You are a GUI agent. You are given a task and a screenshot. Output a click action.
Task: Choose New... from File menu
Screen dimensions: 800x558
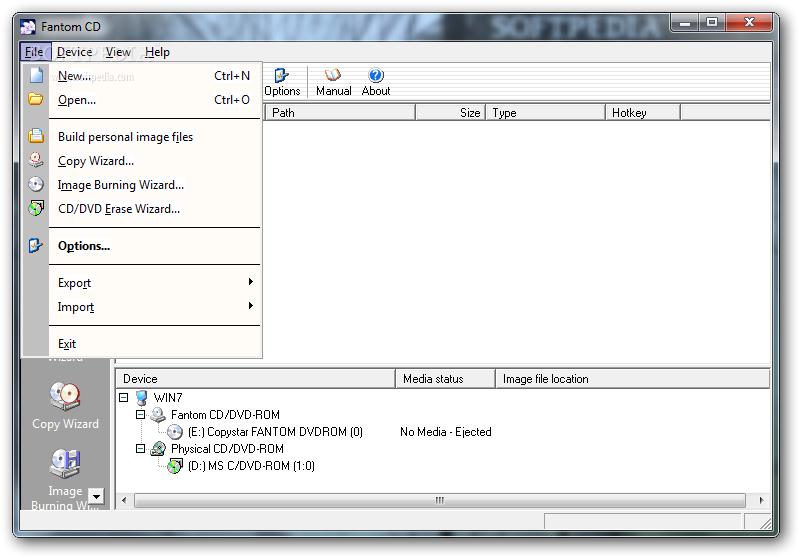click(155, 75)
